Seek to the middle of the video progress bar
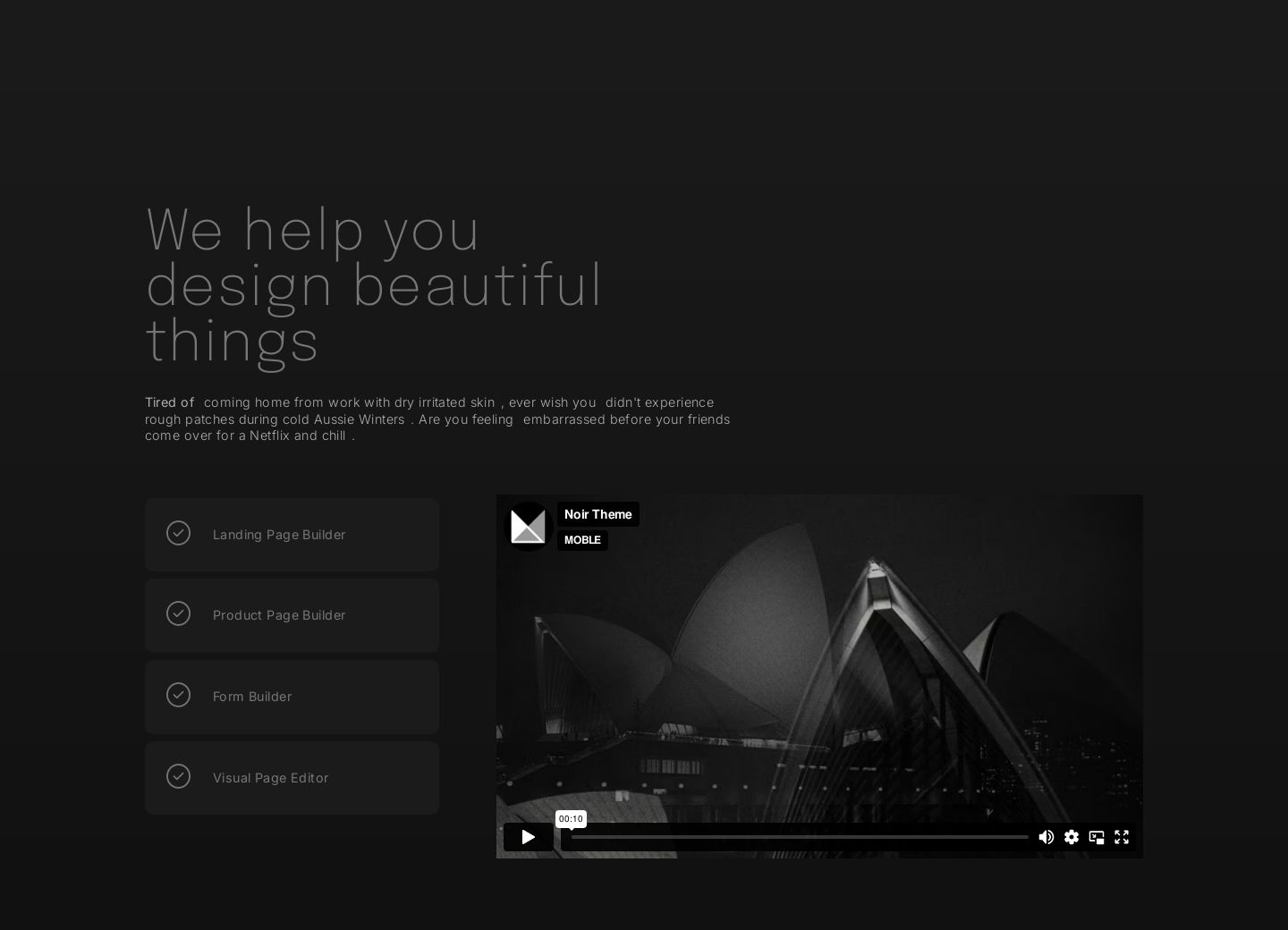 [800, 837]
